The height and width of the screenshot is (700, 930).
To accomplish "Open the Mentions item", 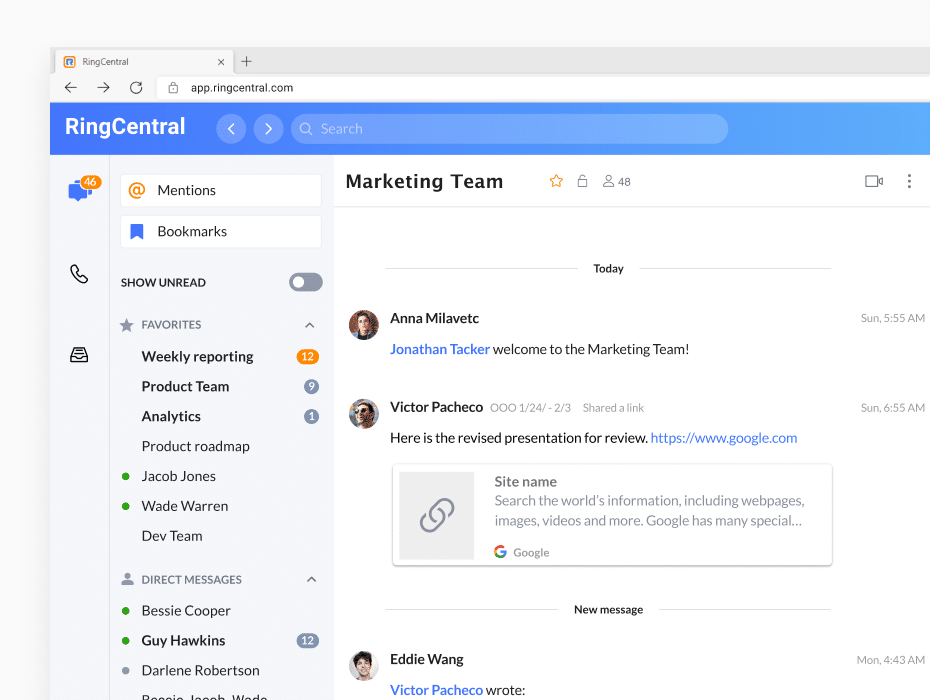I will click(221, 190).
